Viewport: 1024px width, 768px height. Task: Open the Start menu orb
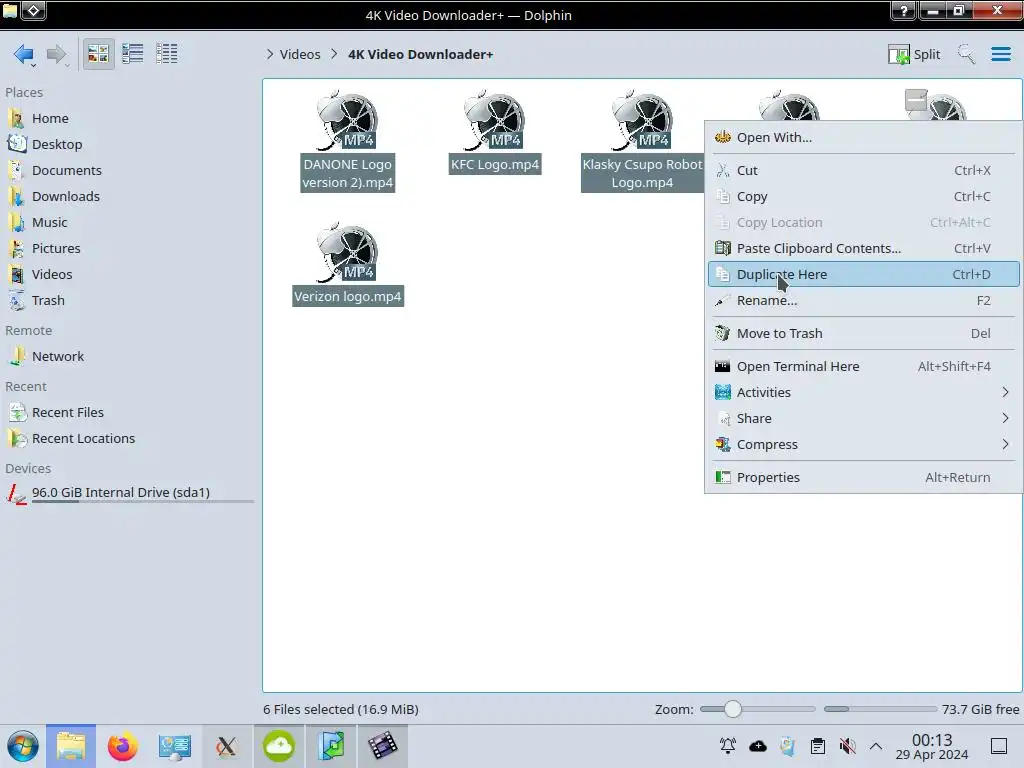22,746
